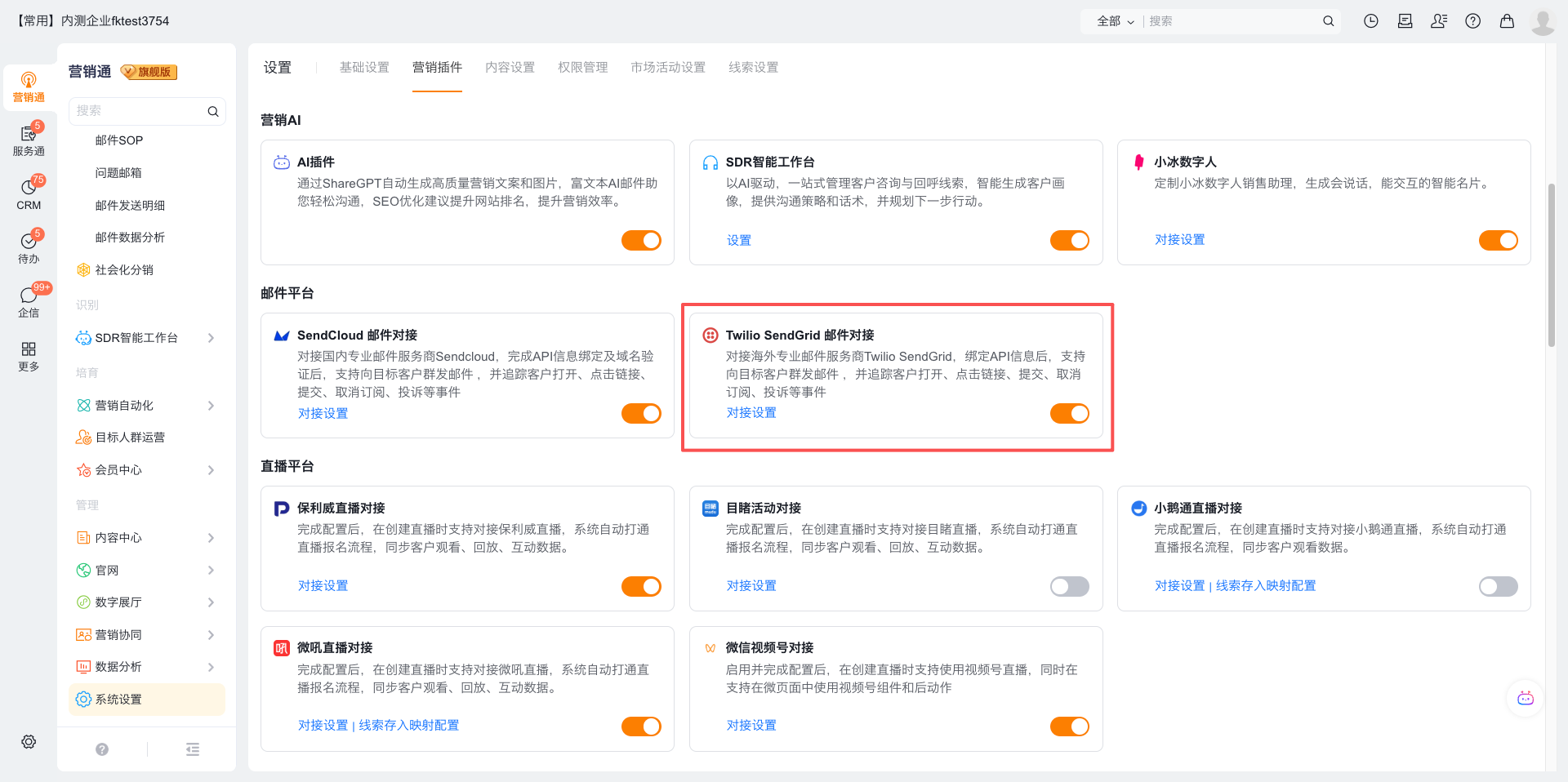Expand the 营销协同 sidebar section

pos(211,635)
